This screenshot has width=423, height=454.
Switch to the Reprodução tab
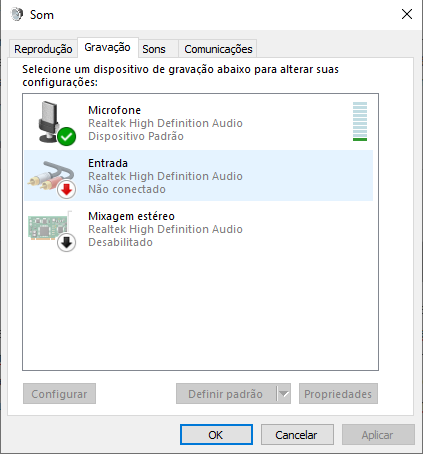point(43,49)
